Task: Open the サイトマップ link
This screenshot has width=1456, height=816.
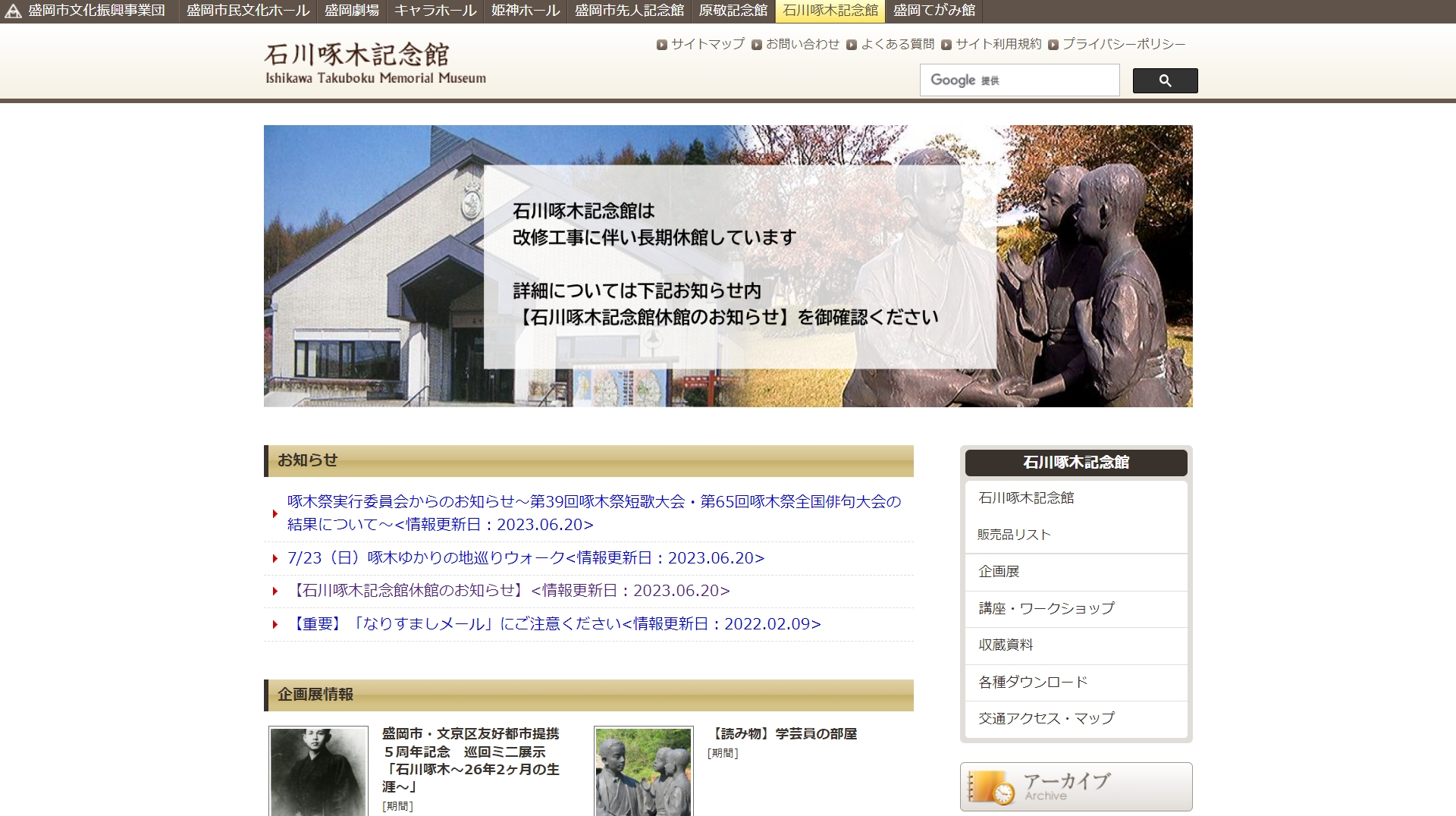Action: click(708, 44)
